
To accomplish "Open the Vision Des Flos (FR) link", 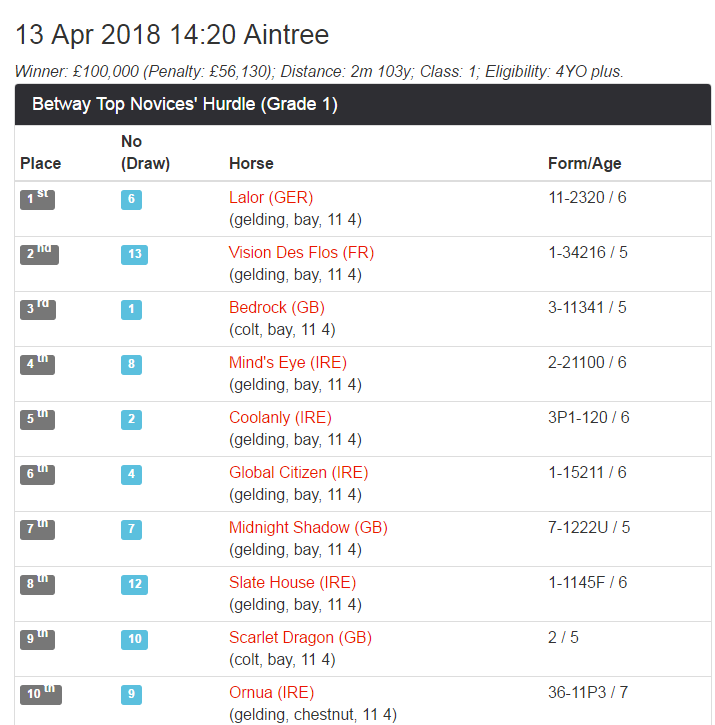I will pyautogui.click(x=301, y=252).
